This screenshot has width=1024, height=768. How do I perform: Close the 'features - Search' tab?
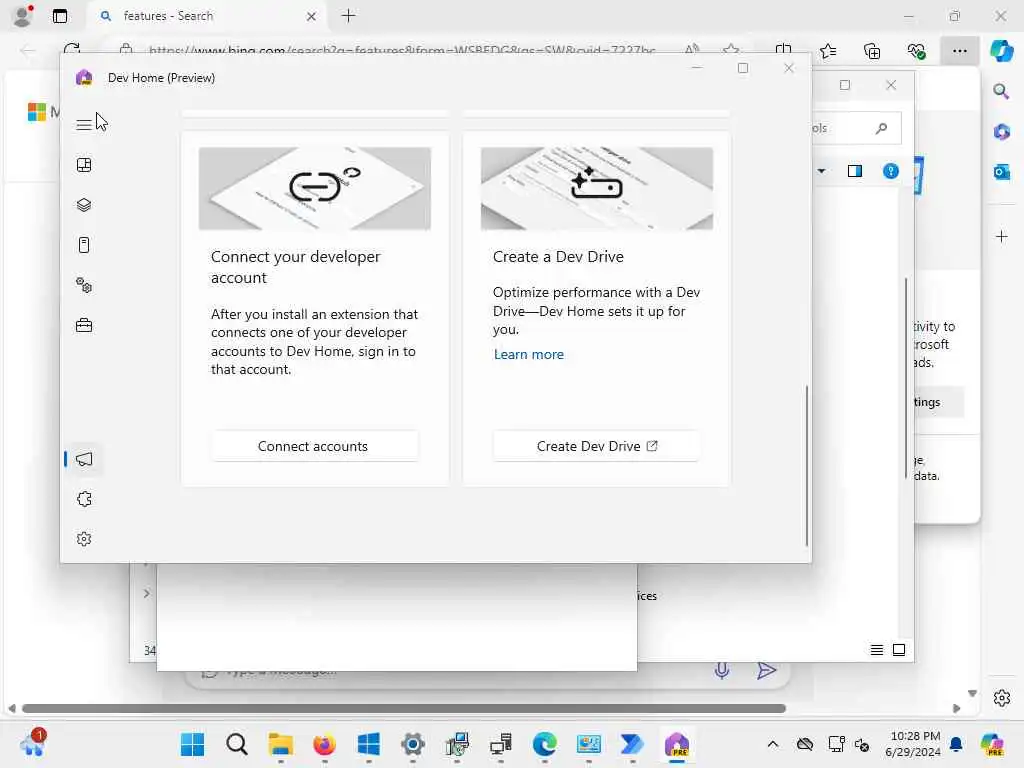click(x=312, y=16)
